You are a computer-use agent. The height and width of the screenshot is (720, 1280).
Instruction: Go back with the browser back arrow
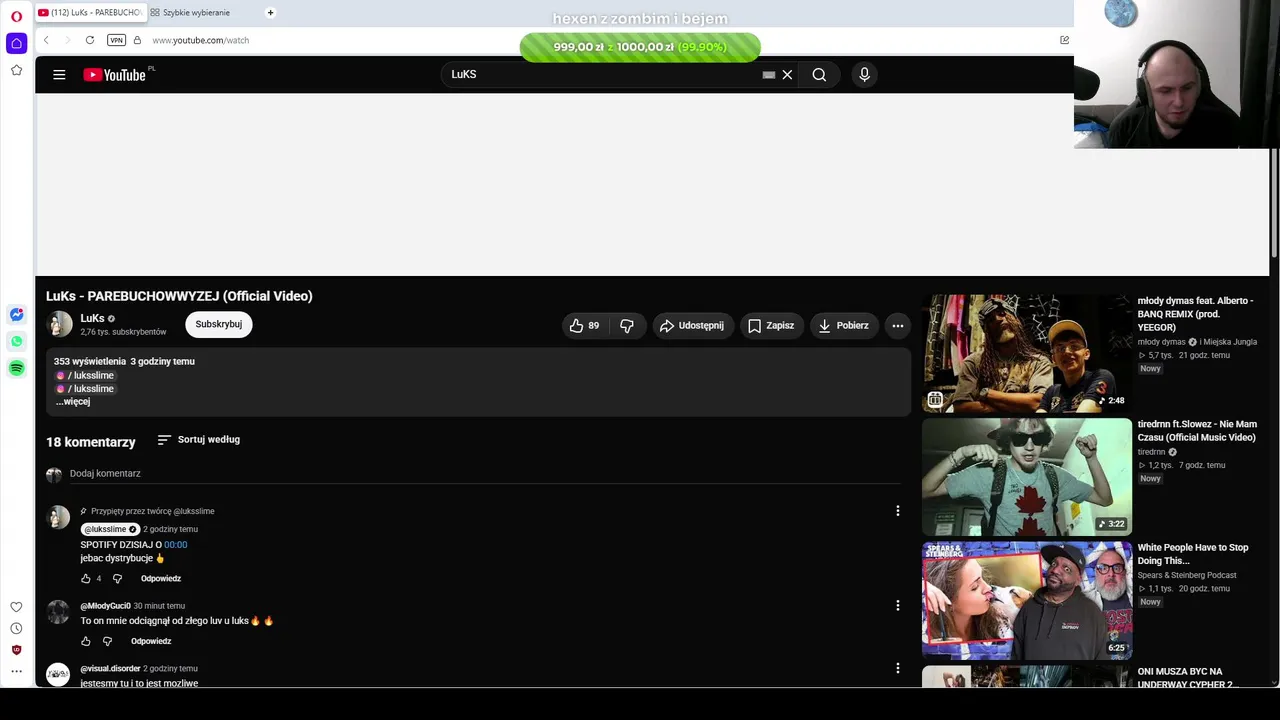[x=46, y=40]
